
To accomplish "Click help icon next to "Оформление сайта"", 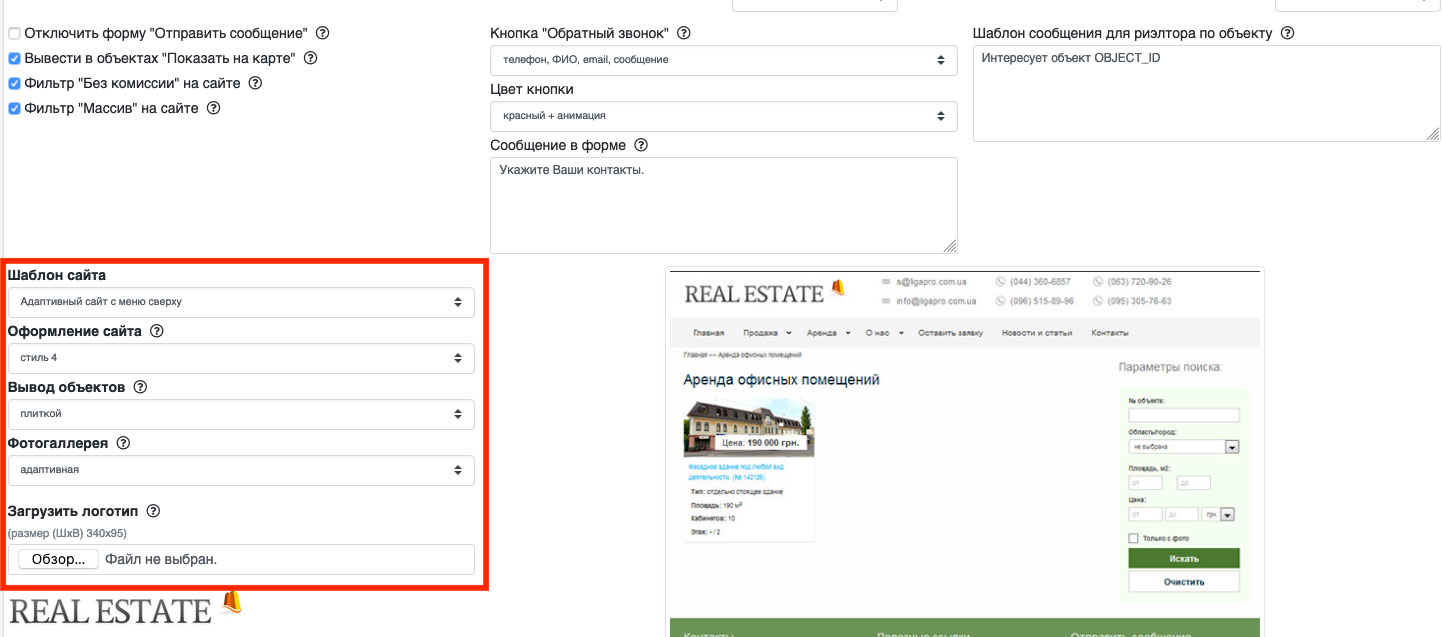I will pyautogui.click(x=156, y=331).
